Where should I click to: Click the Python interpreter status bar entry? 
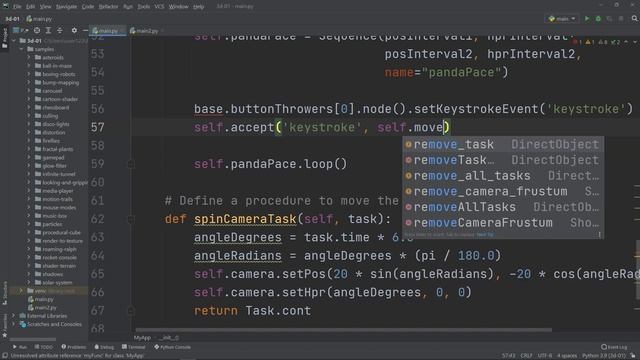tap(604, 356)
